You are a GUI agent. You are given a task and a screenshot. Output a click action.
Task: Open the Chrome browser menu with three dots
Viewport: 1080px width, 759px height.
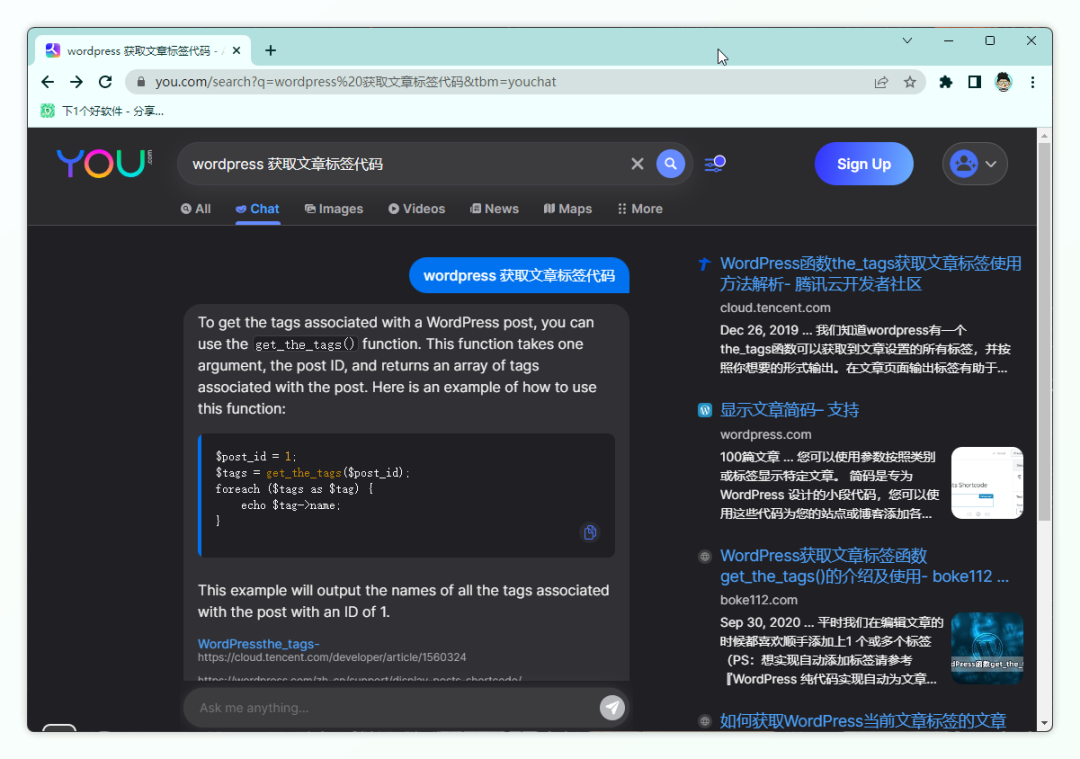point(1032,82)
